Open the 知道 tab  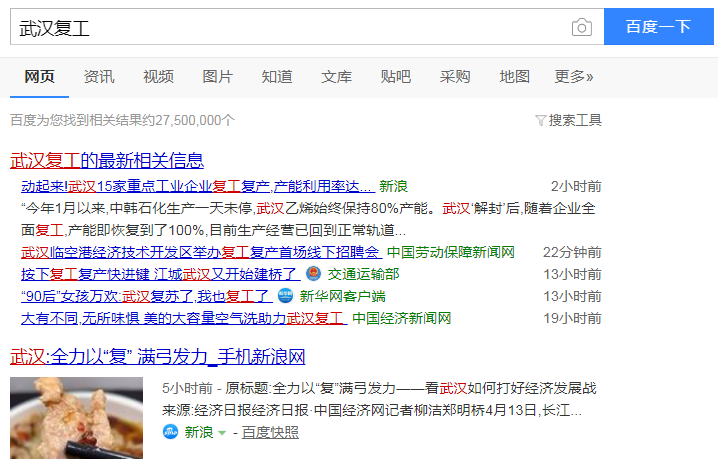277,76
